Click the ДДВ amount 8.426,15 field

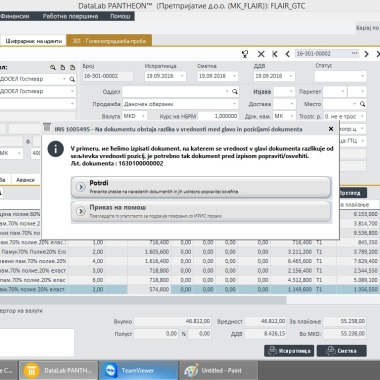pyautogui.click(x=265, y=334)
